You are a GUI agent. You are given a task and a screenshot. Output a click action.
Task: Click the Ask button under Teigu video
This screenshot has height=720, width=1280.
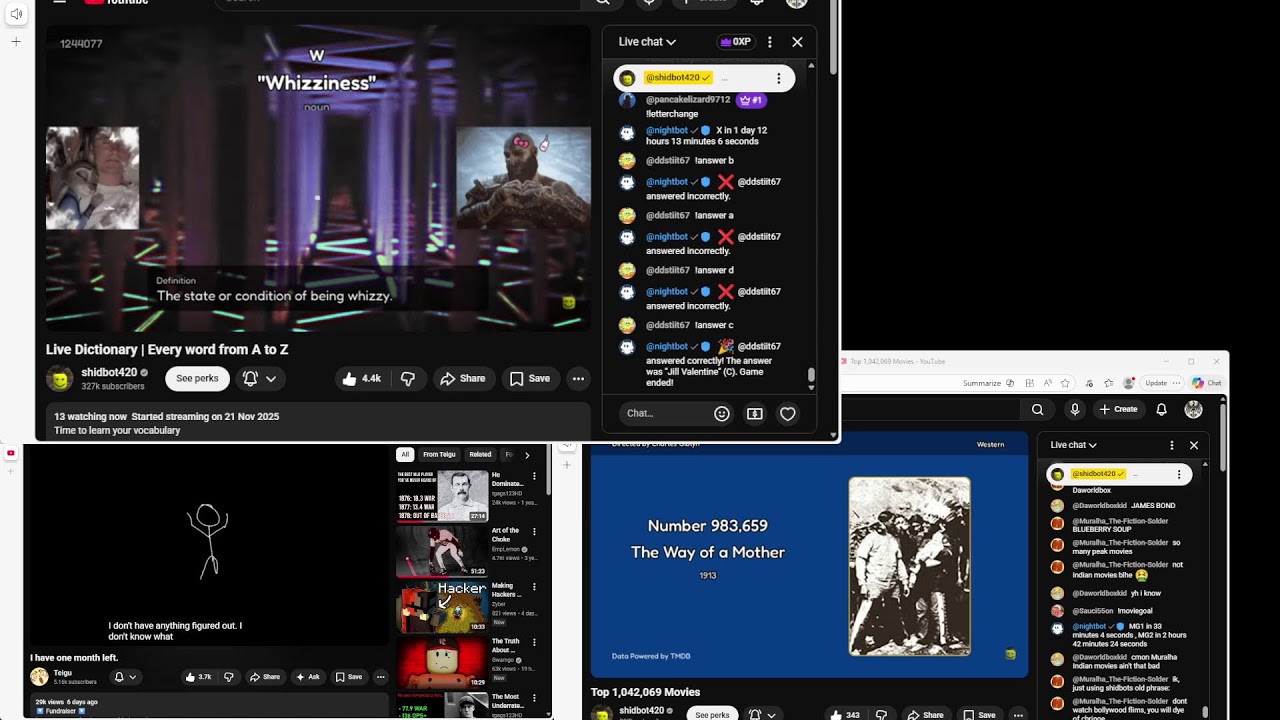(308, 677)
